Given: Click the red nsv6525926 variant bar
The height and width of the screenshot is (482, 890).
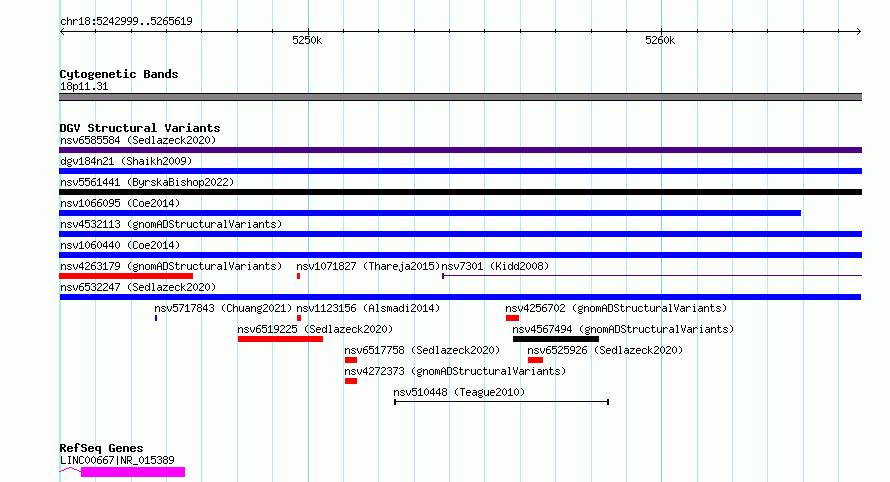Looking at the screenshot, I should click(535, 360).
